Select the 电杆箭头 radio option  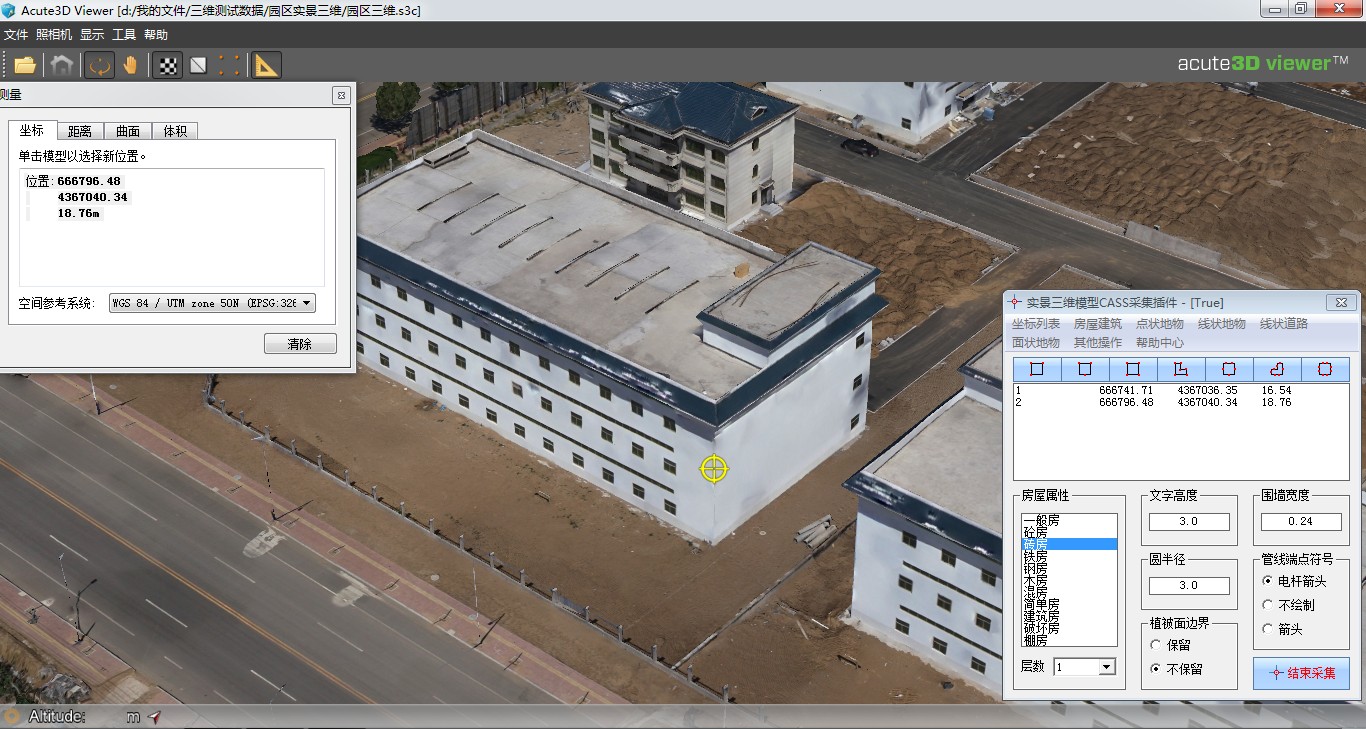coord(1296,581)
